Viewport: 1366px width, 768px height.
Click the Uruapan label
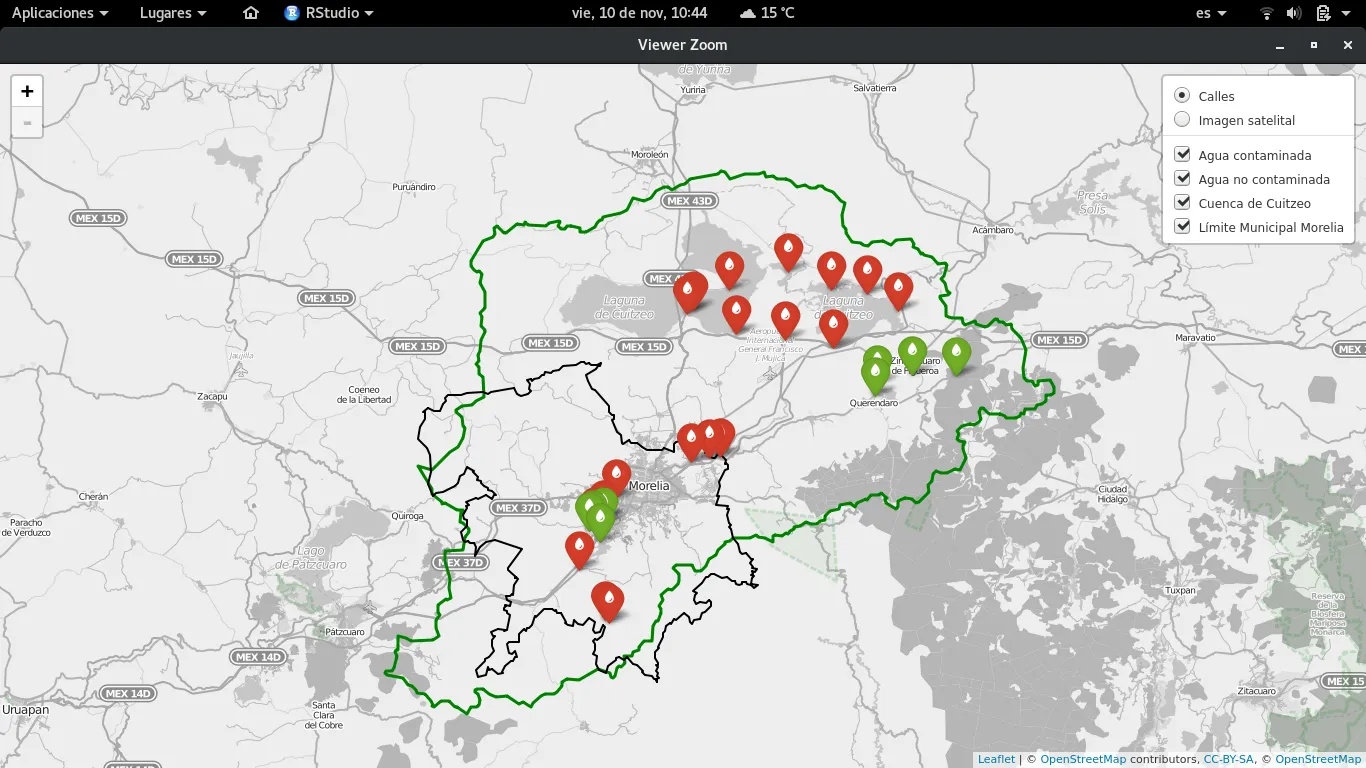click(25, 709)
